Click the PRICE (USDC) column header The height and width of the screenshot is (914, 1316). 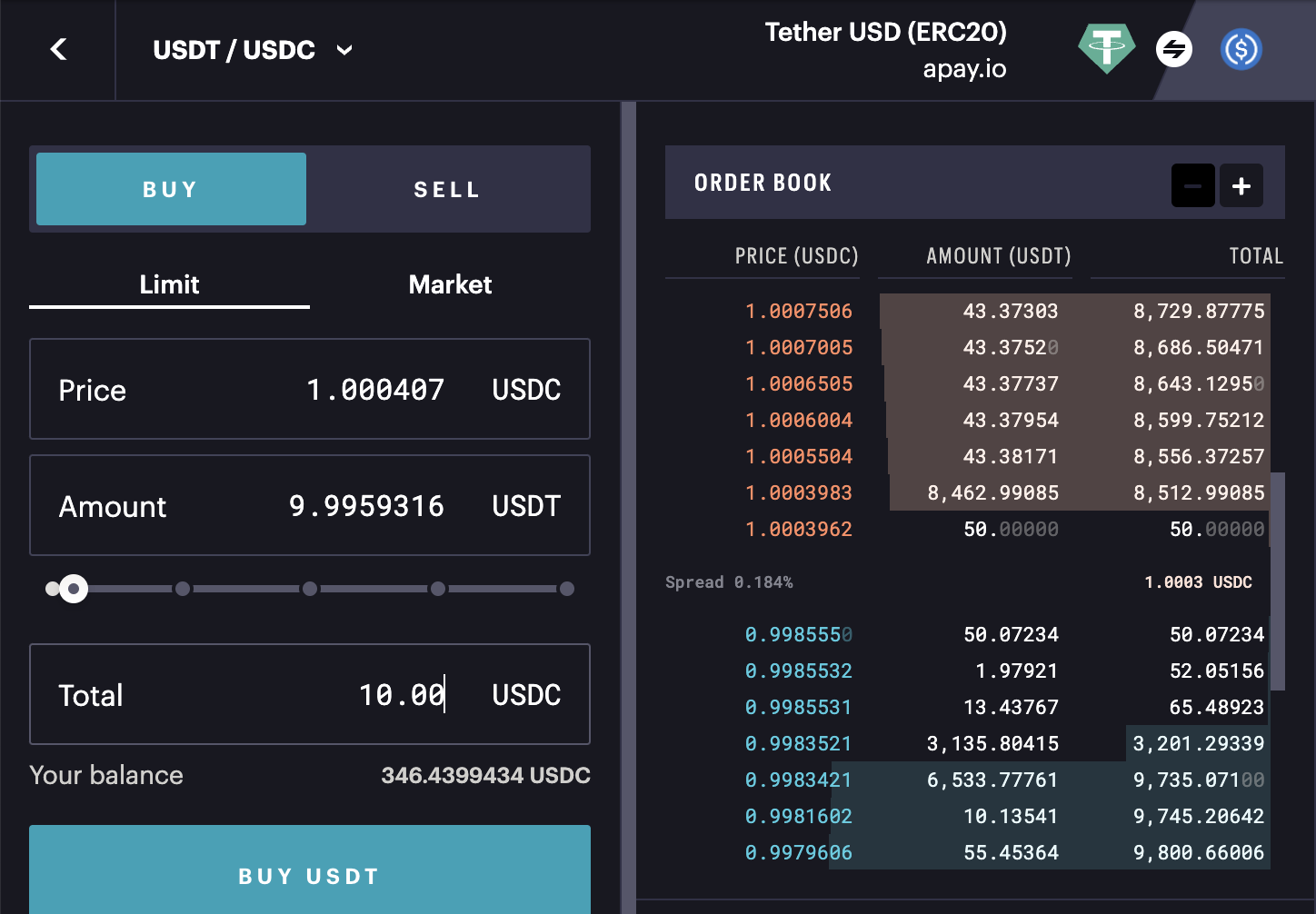coord(796,256)
